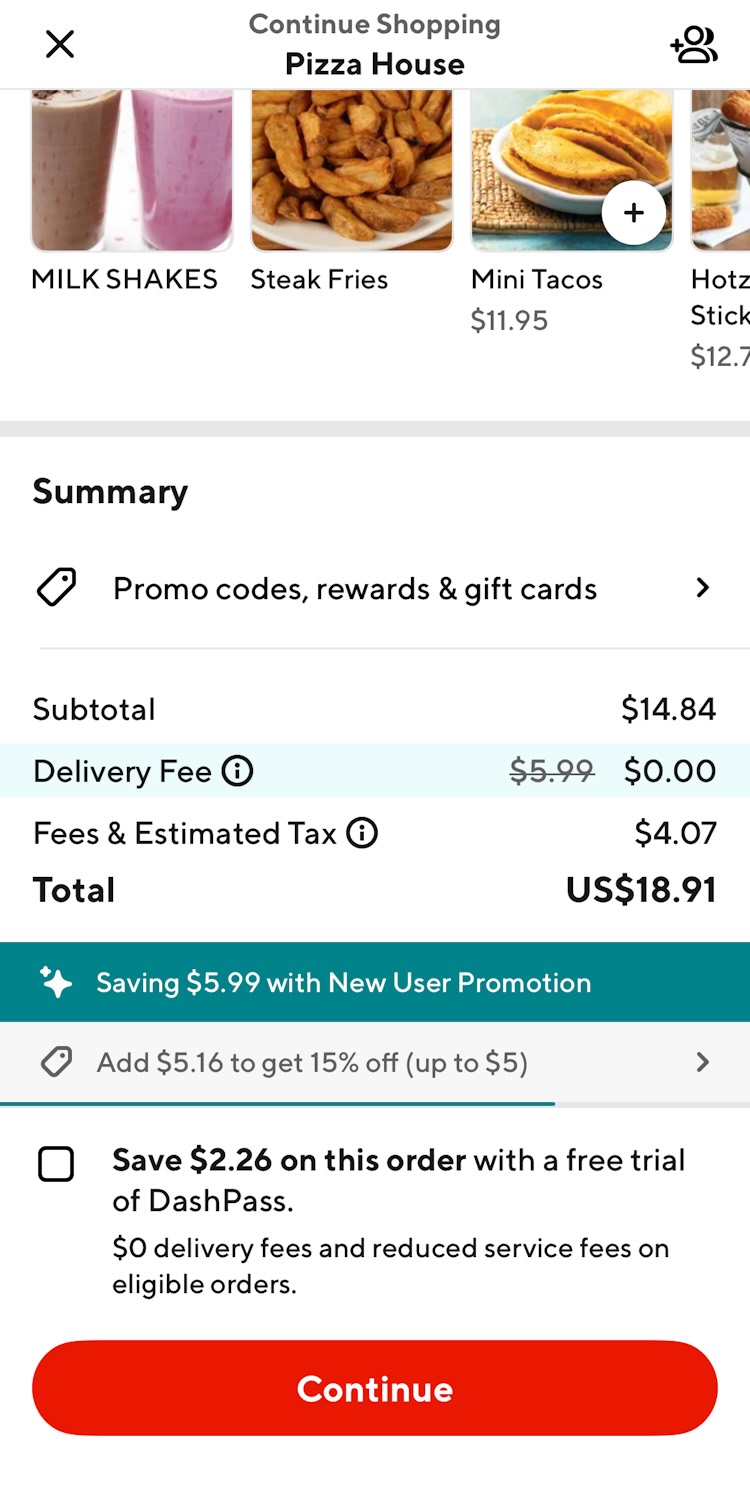The width and height of the screenshot is (750, 1494).
Task: Tap the Continue Shopping Pizza House header
Action: (x=374, y=44)
